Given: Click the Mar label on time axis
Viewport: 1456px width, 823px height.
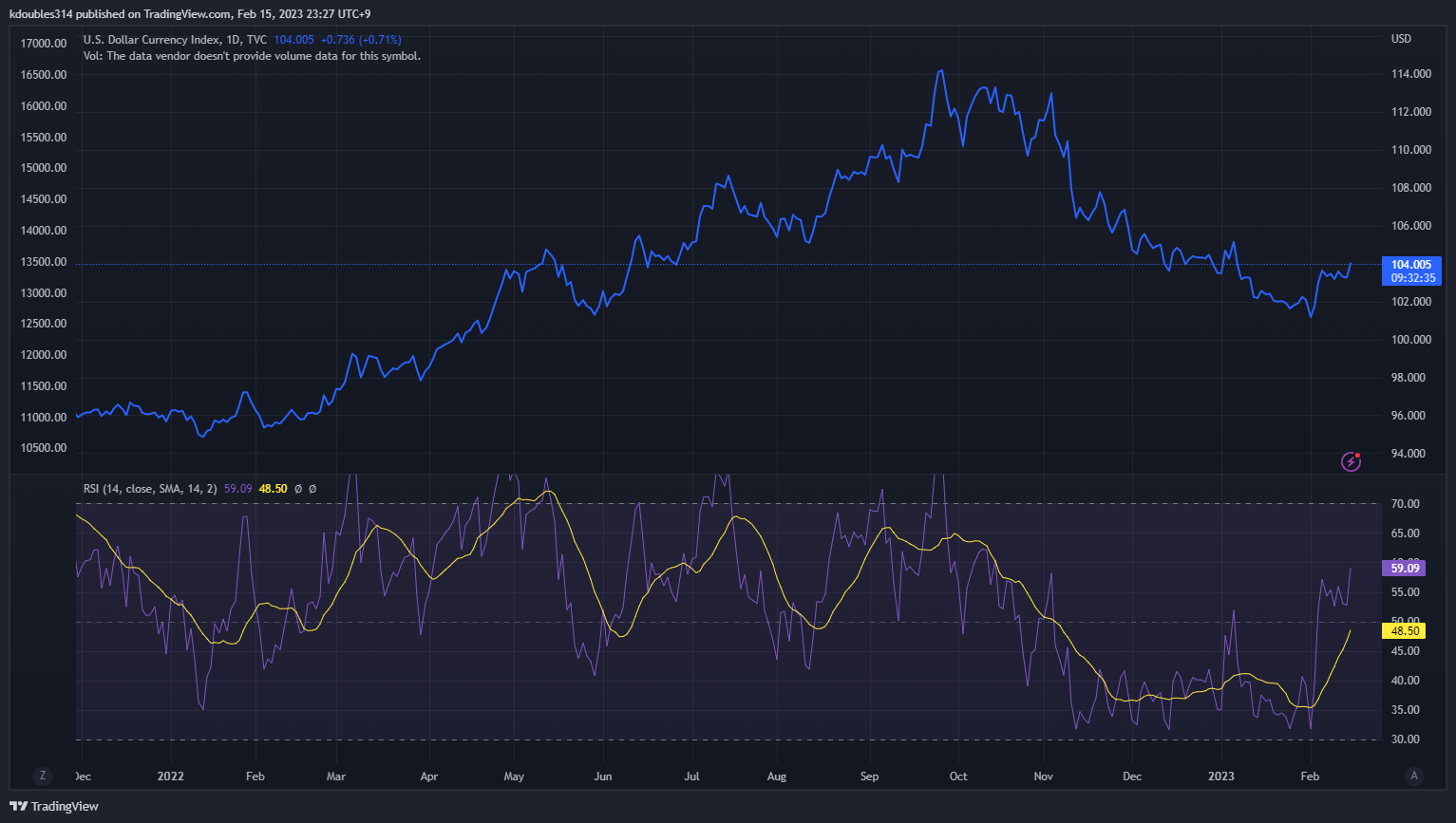Looking at the screenshot, I should pos(336,776).
